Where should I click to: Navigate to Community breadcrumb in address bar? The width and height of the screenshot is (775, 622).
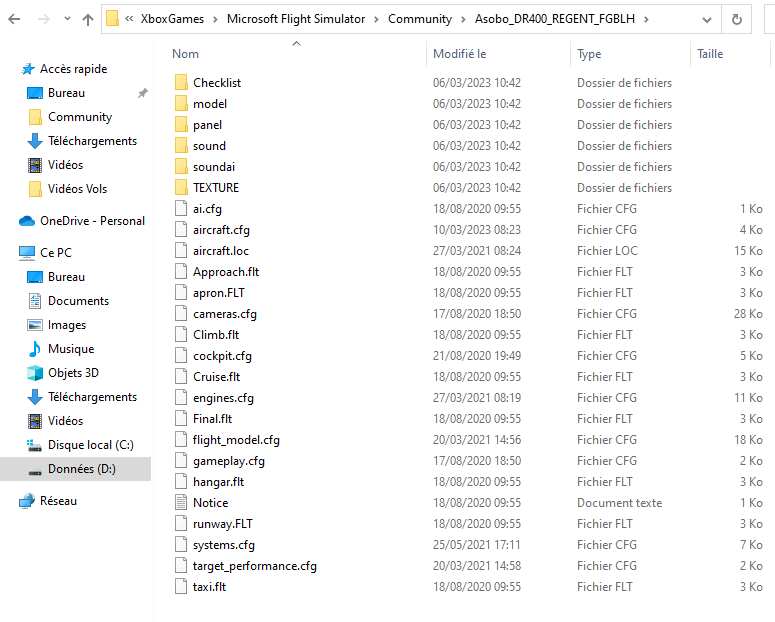(420, 19)
